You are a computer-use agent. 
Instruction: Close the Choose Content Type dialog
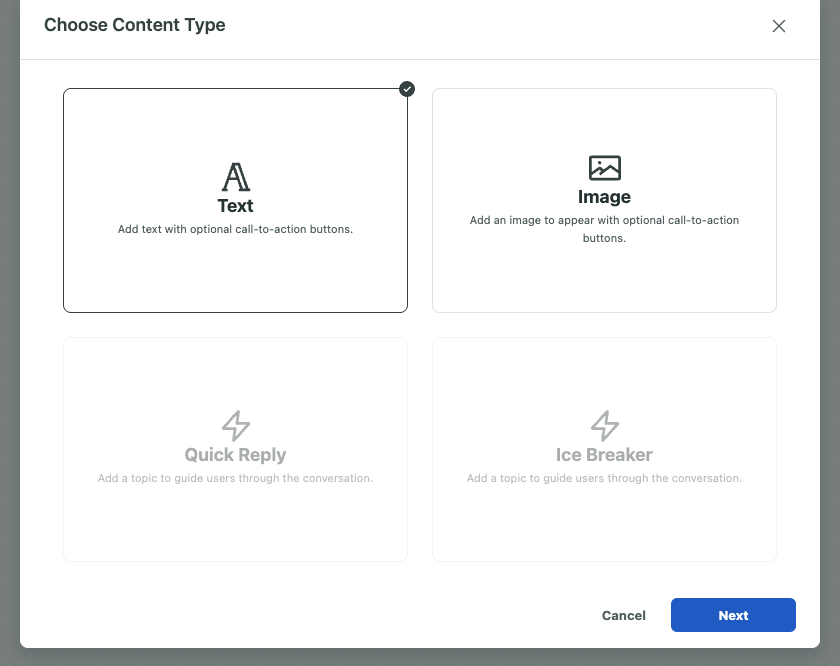pyautogui.click(x=778, y=26)
